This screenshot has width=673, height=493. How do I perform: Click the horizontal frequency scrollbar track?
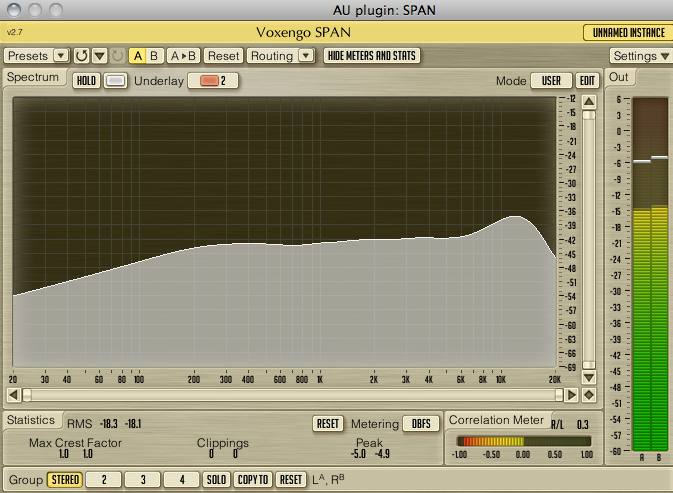293,395
